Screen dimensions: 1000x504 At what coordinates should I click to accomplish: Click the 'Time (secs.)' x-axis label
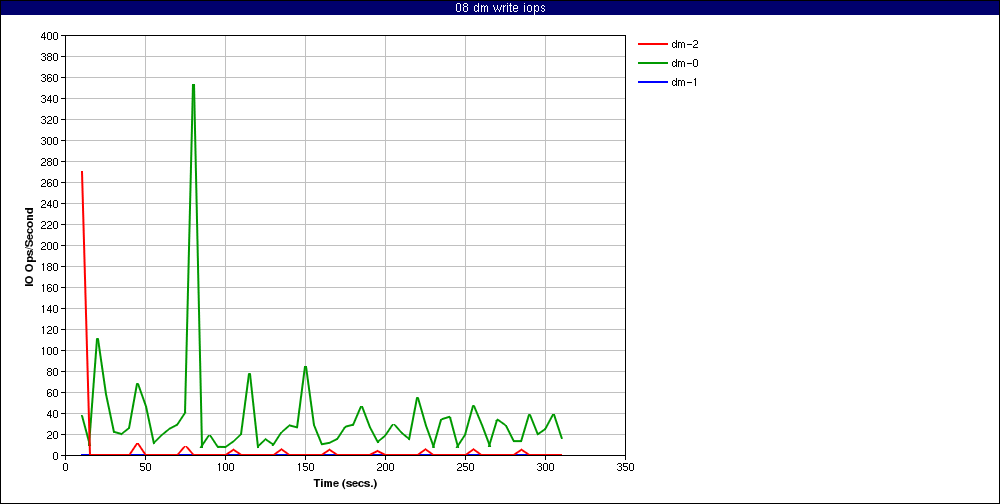345,482
